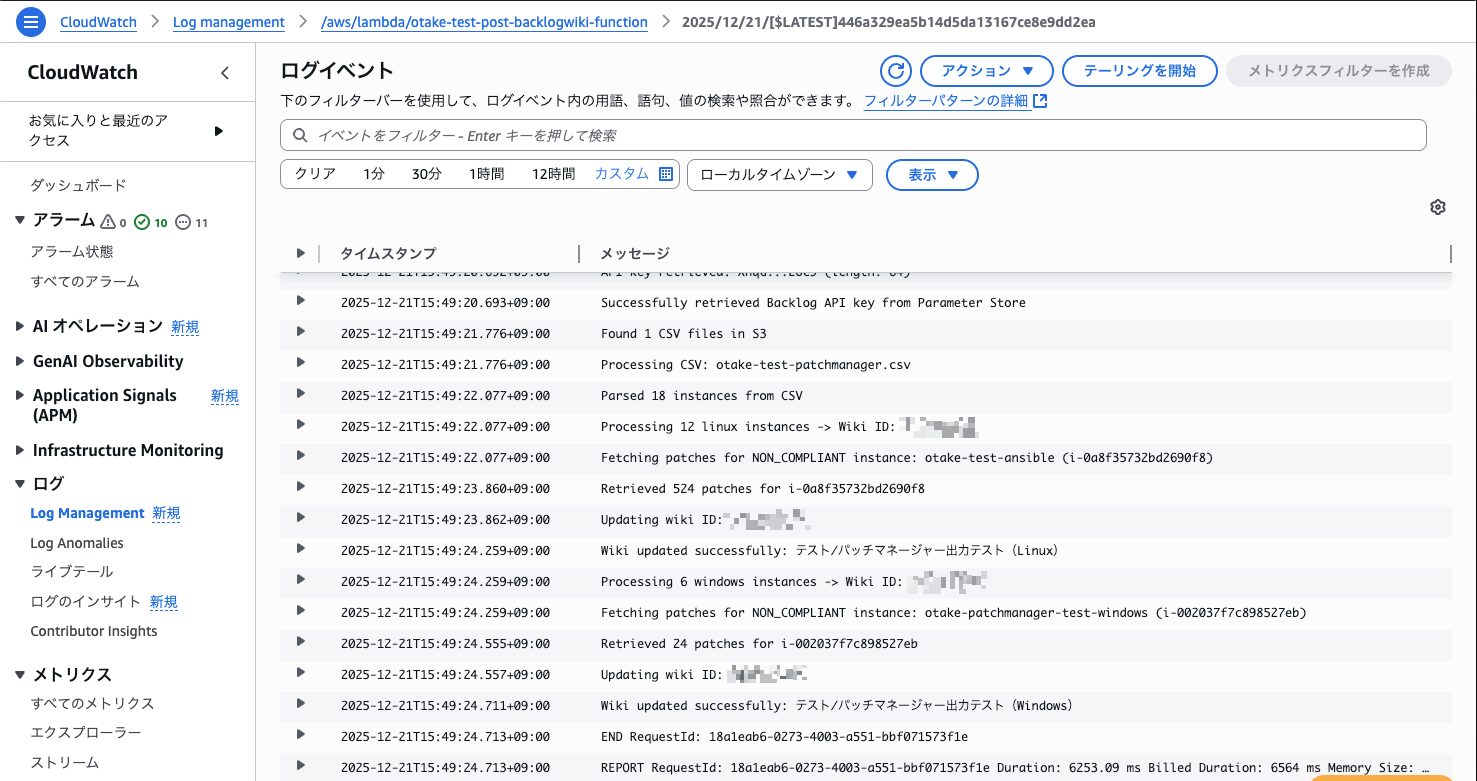The width and height of the screenshot is (1477, 781).
Task: Select the 30分 time range option
Action: [426, 174]
